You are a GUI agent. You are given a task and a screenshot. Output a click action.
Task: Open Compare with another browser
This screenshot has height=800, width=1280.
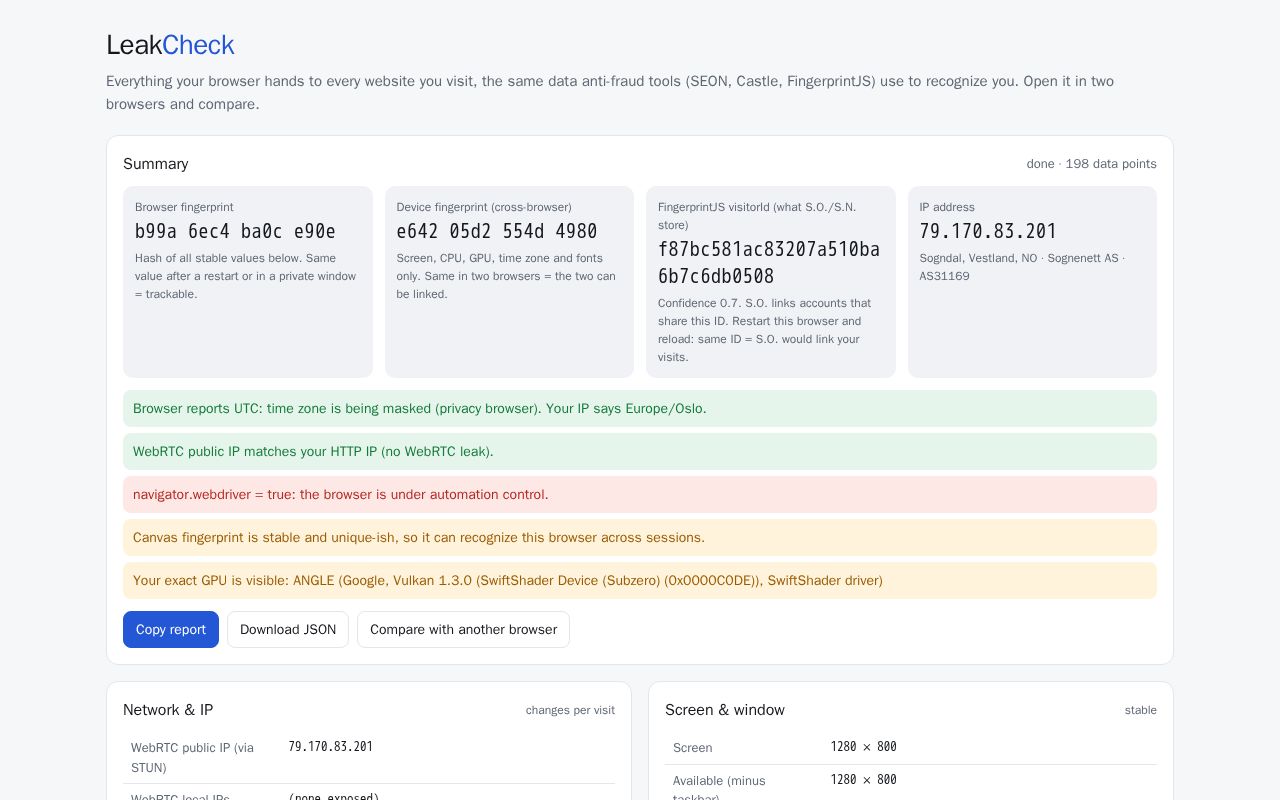[463, 629]
